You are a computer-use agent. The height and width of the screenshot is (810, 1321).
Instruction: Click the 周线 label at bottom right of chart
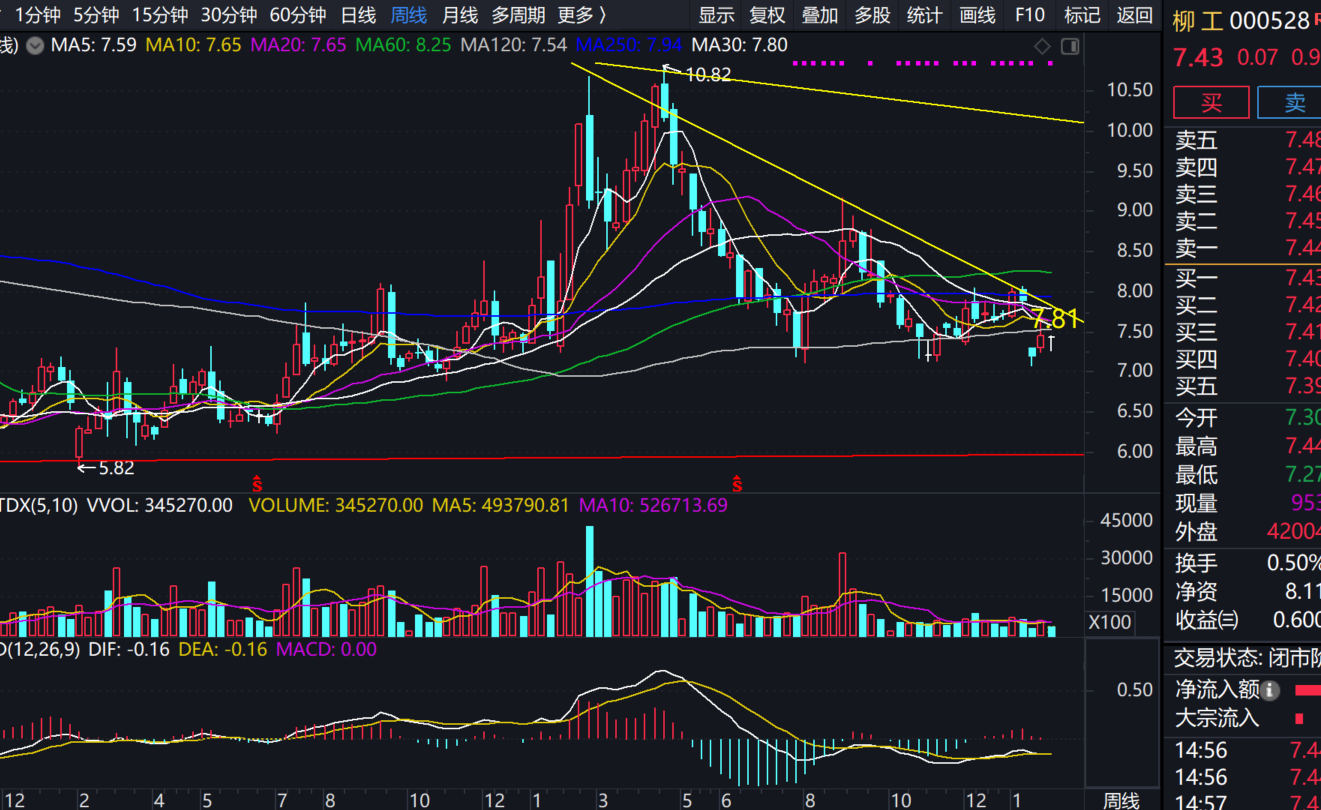tap(1120, 801)
